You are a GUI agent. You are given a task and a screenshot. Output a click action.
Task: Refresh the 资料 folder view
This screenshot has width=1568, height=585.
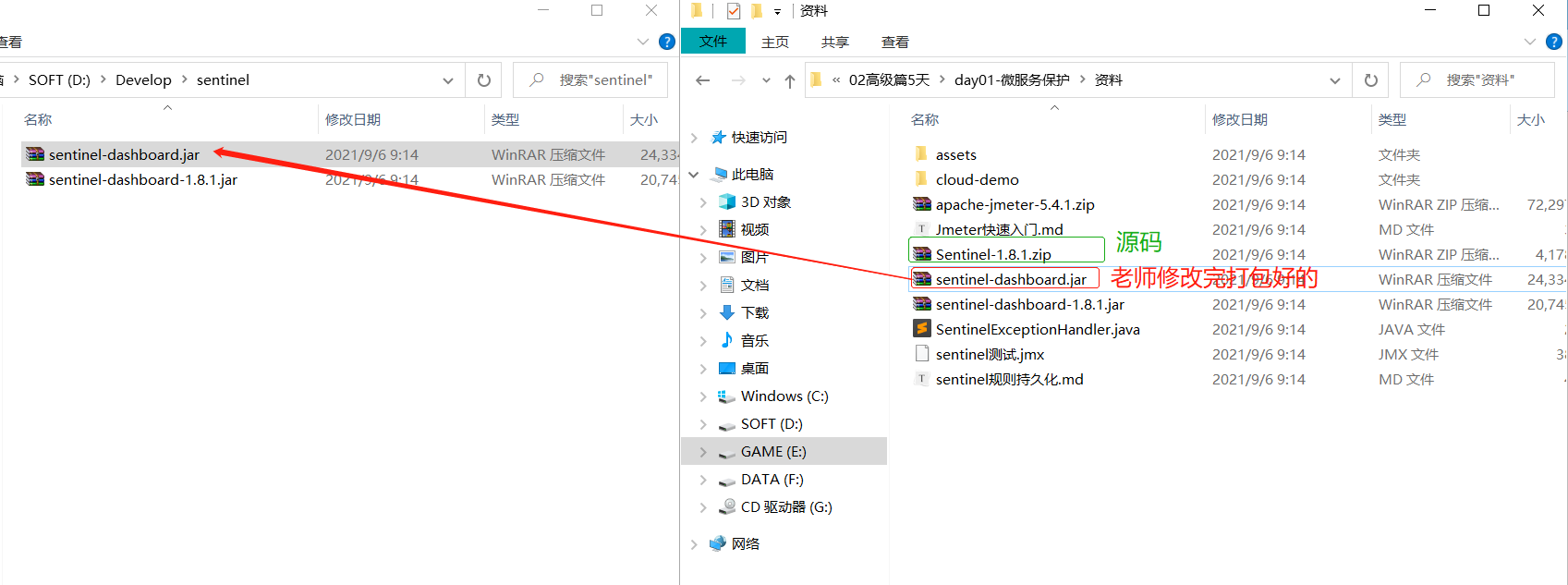tap(1371, 80)
